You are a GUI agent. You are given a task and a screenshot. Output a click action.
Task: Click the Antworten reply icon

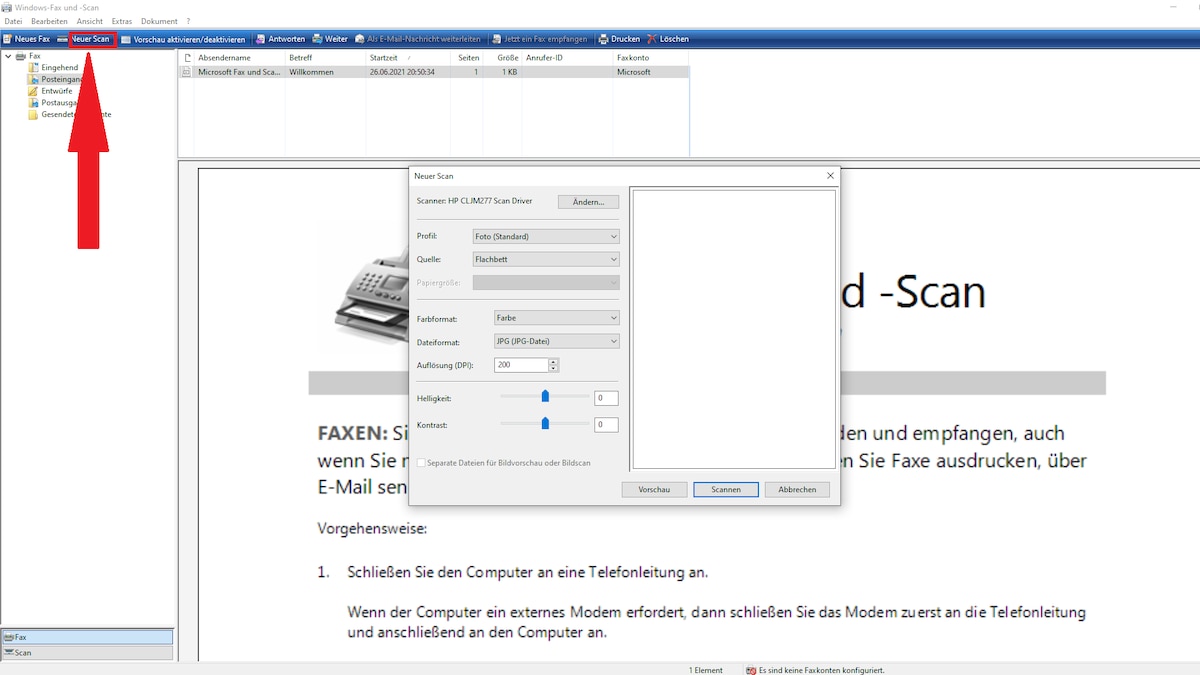tap(280, 38)
